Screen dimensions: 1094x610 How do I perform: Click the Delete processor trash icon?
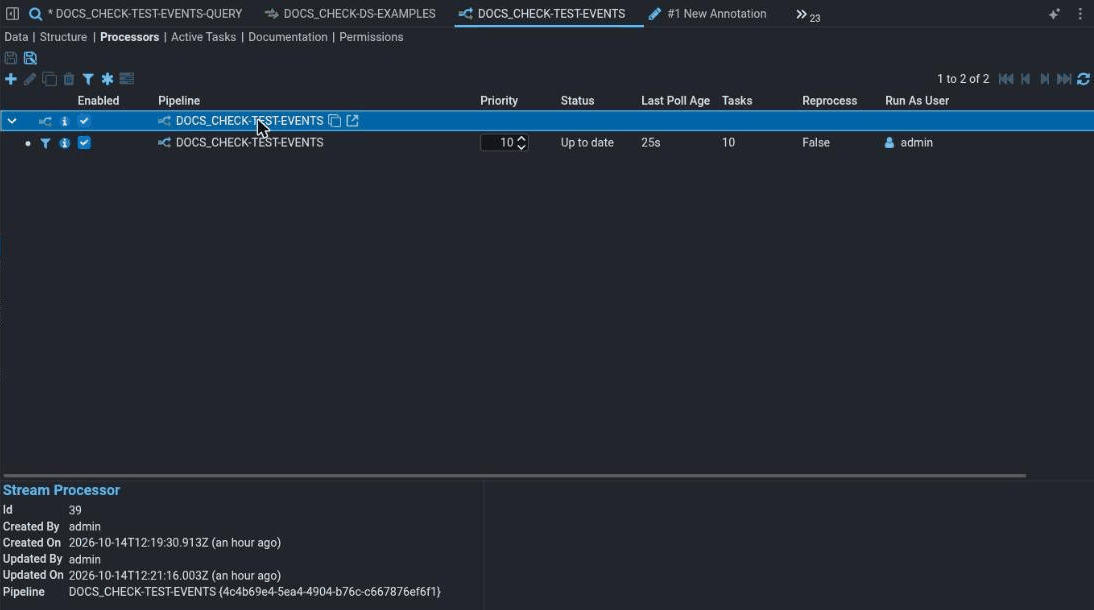(68, 79)
